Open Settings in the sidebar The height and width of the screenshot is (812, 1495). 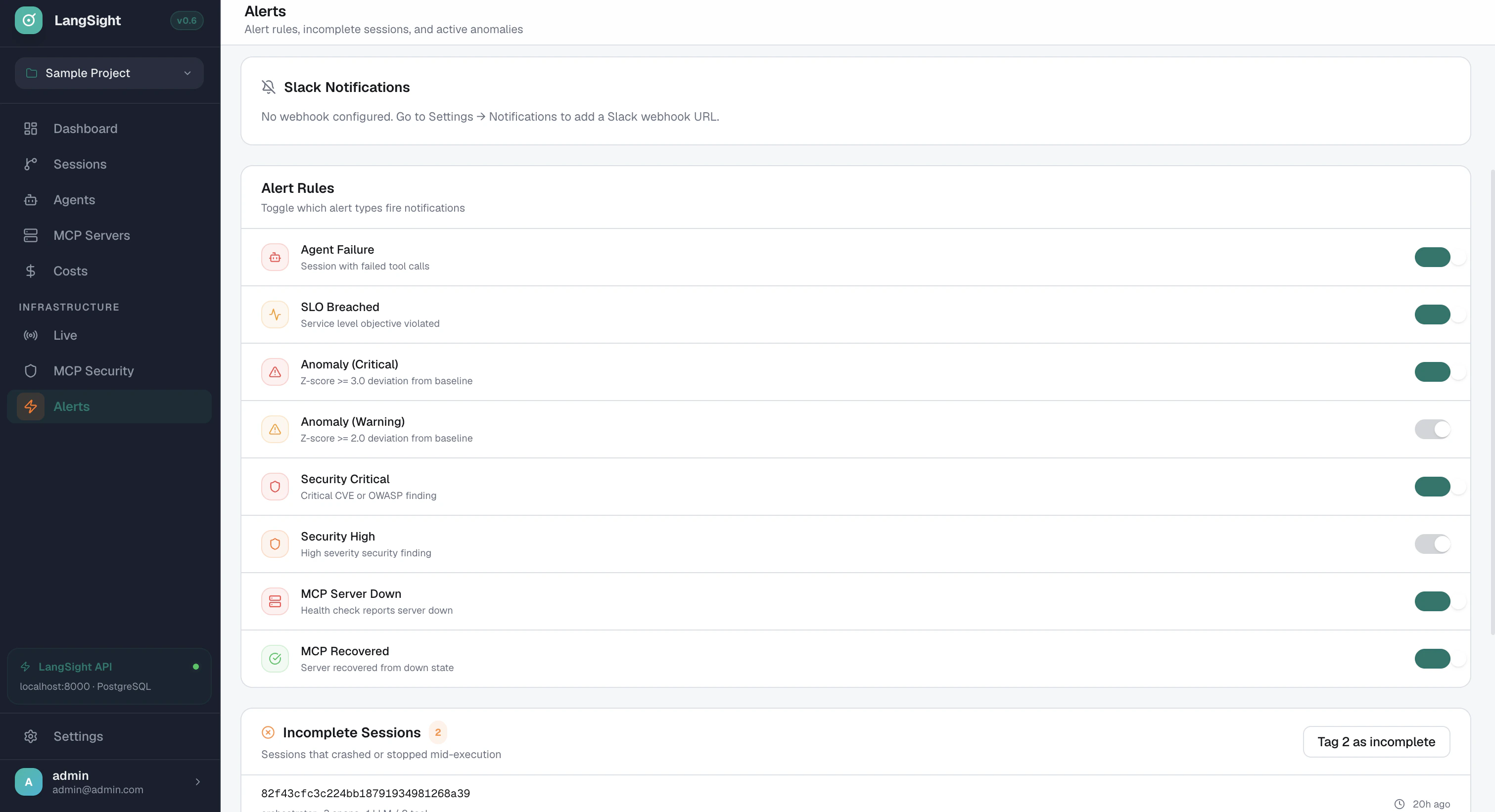[109, 737]
